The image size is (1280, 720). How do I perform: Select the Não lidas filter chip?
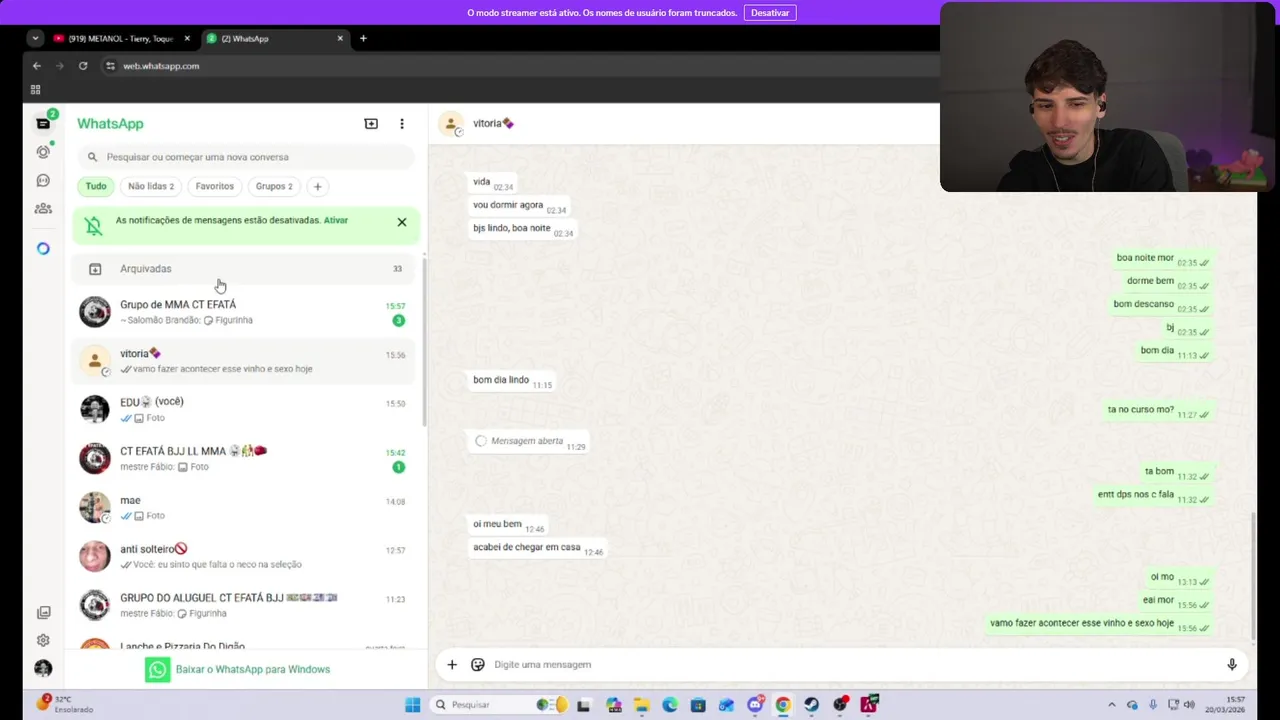pyautogui.click(x=150, y=186)
